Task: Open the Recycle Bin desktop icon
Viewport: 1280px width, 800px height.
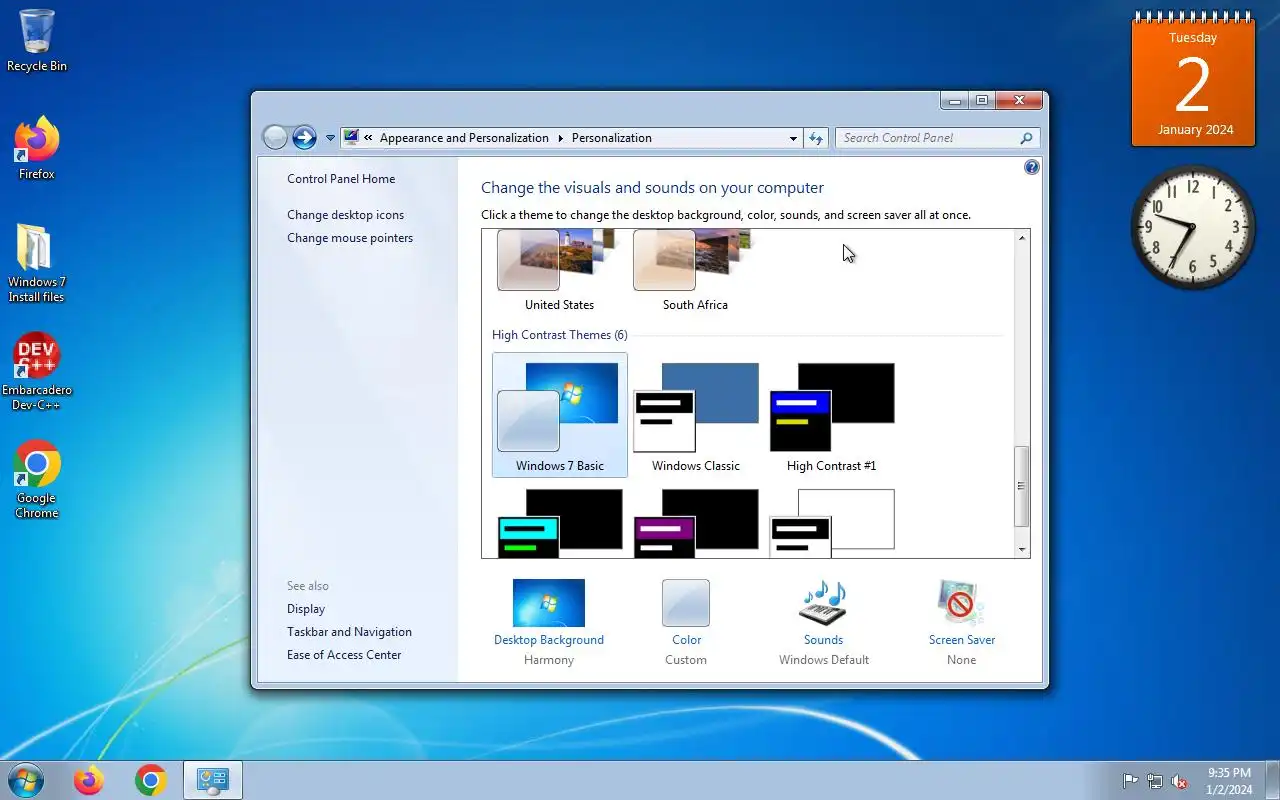Action: pyautogui.click(x=37, y=41)
